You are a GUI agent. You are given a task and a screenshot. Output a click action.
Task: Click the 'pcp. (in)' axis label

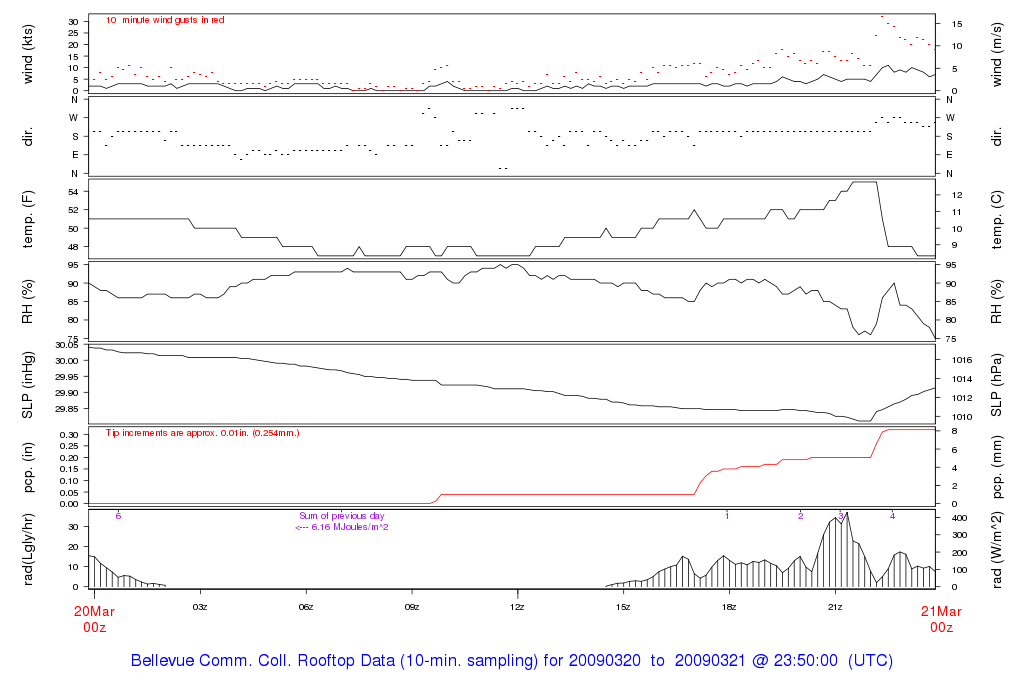click(27, 468)
